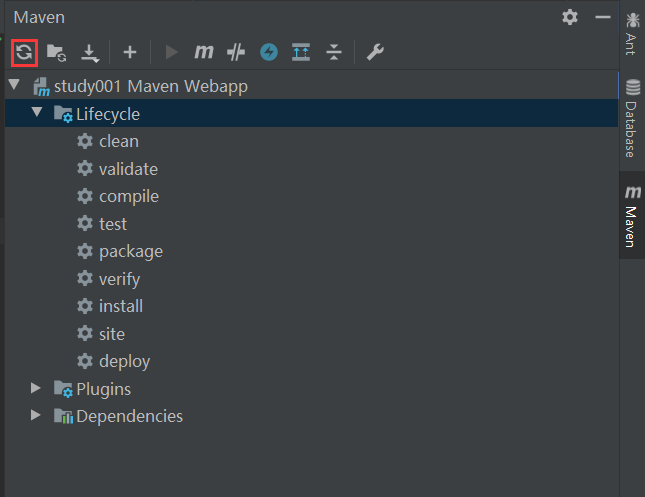Collapse study001 Maven Webapp node
The width and height of the screenshot is (645, 497).
[x=14, y=86]
